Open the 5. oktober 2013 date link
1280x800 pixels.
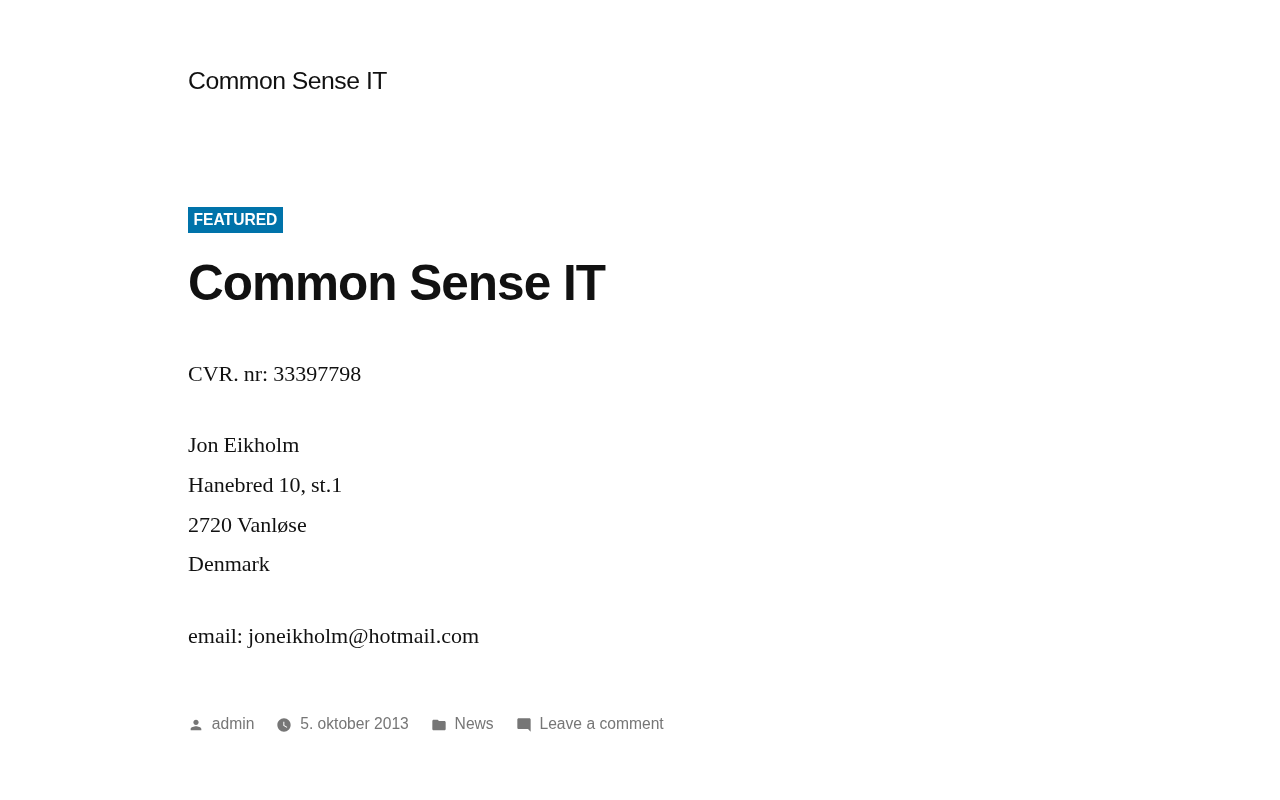354,724
